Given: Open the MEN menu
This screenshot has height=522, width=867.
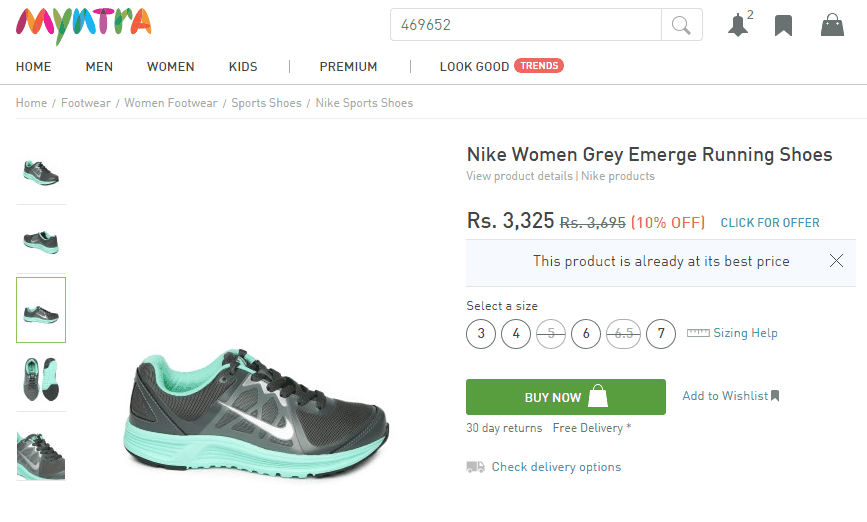Looking at the screenshot, I should point(99,67).
